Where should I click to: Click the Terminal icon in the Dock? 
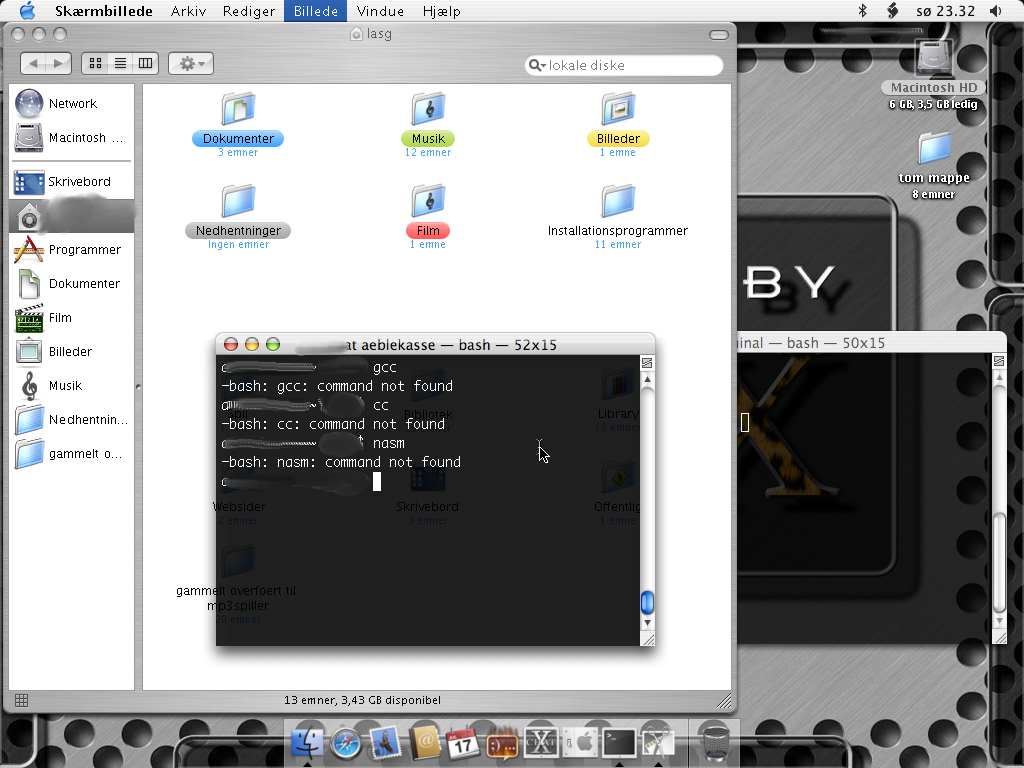[619, 743]
